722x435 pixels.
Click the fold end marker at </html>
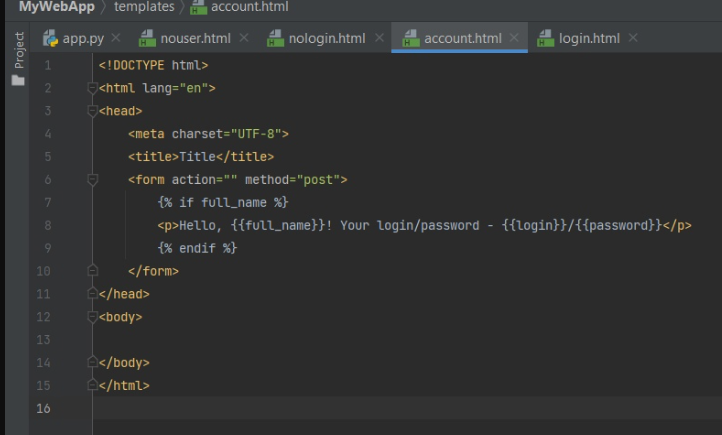point(93,385)
